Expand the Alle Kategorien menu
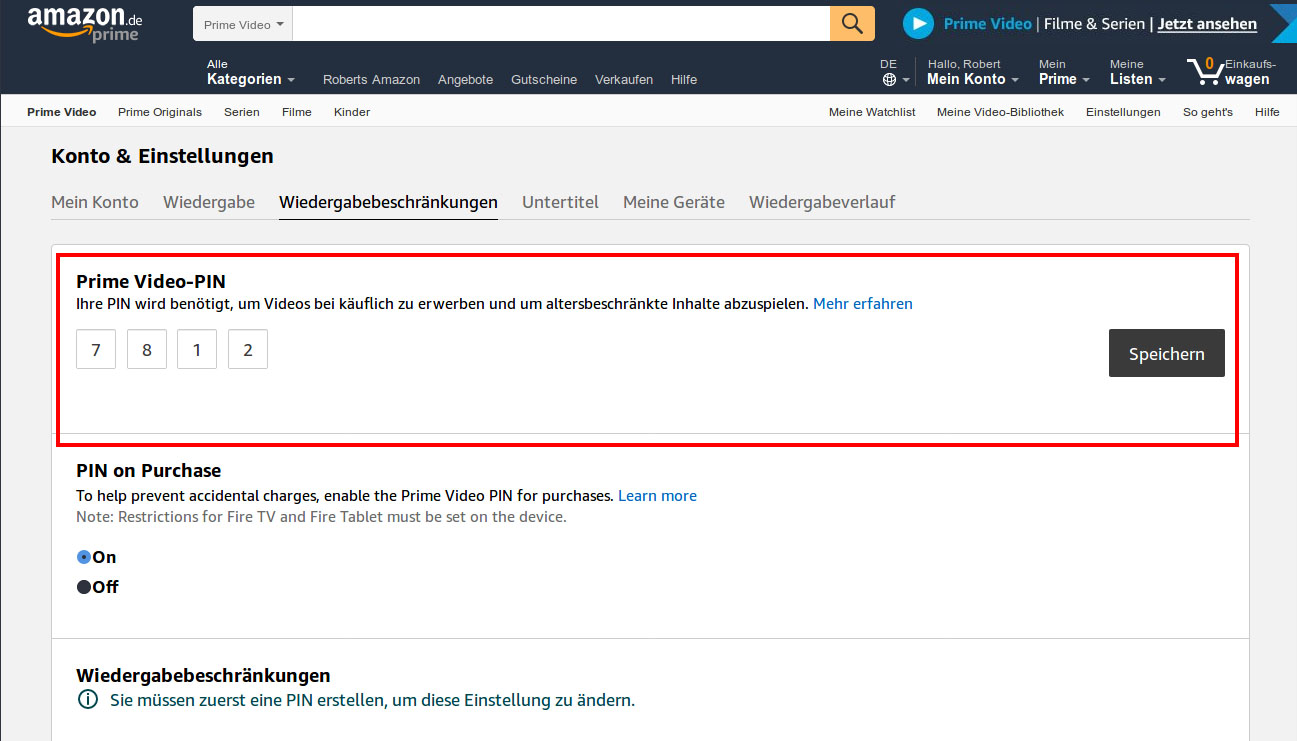This screenshot has width=1297, height=741. click(250, 72)
